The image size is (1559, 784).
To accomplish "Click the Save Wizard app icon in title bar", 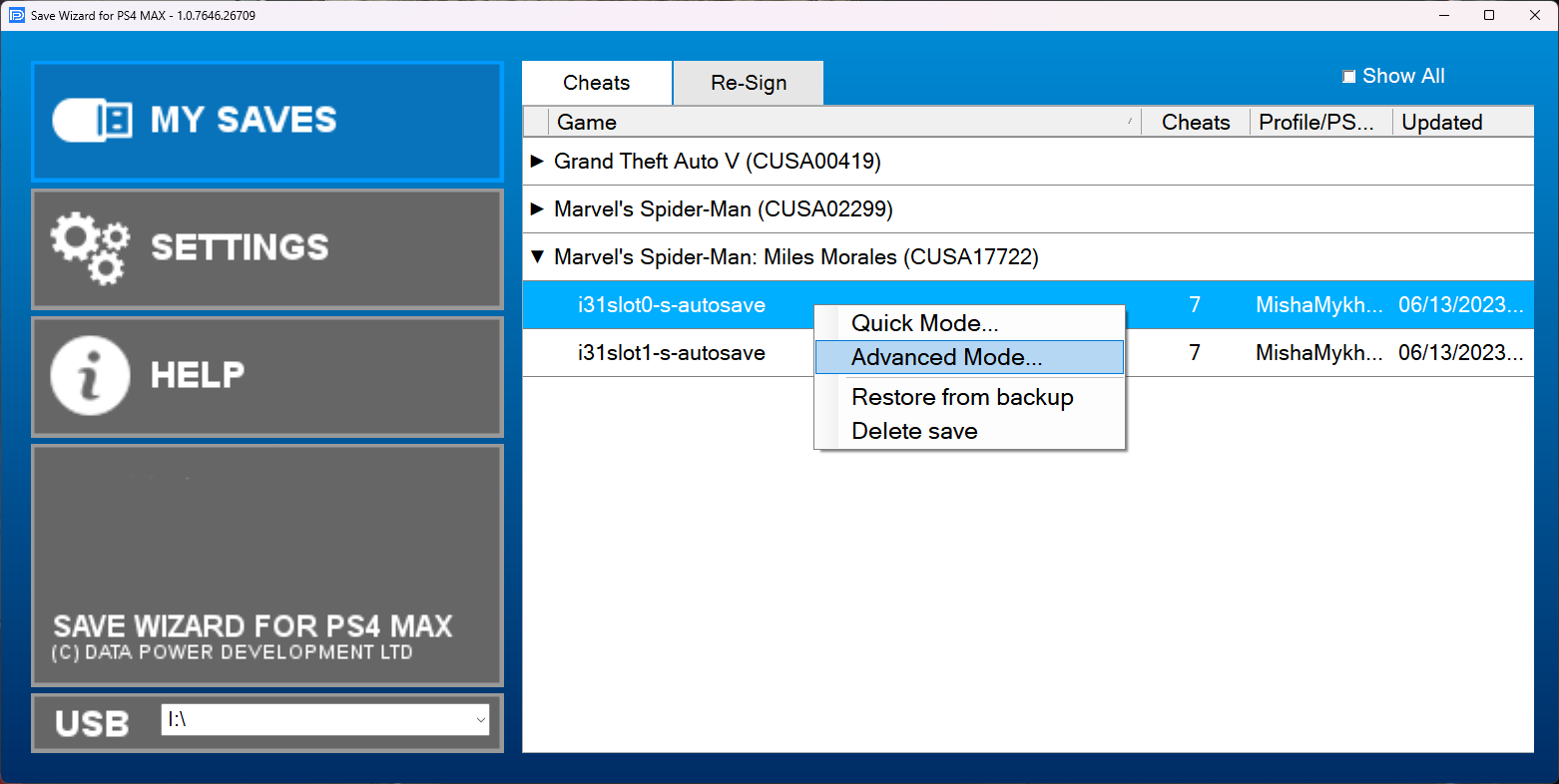I will (16, 15).
